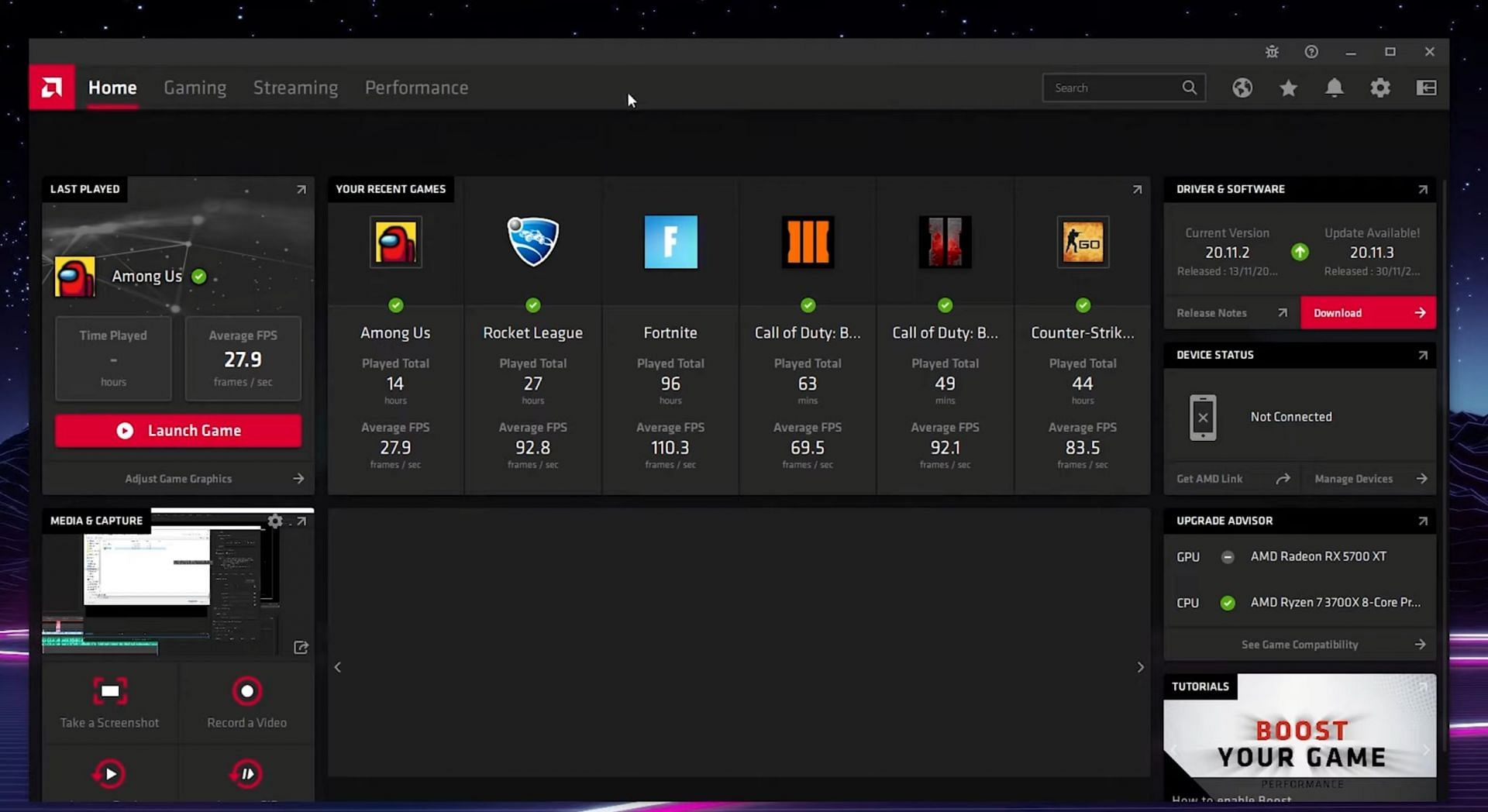The width and height of the screenshot is (1488, 812).
Task: Select the Among Us game icon in recent games
Action: pos(395,242)
